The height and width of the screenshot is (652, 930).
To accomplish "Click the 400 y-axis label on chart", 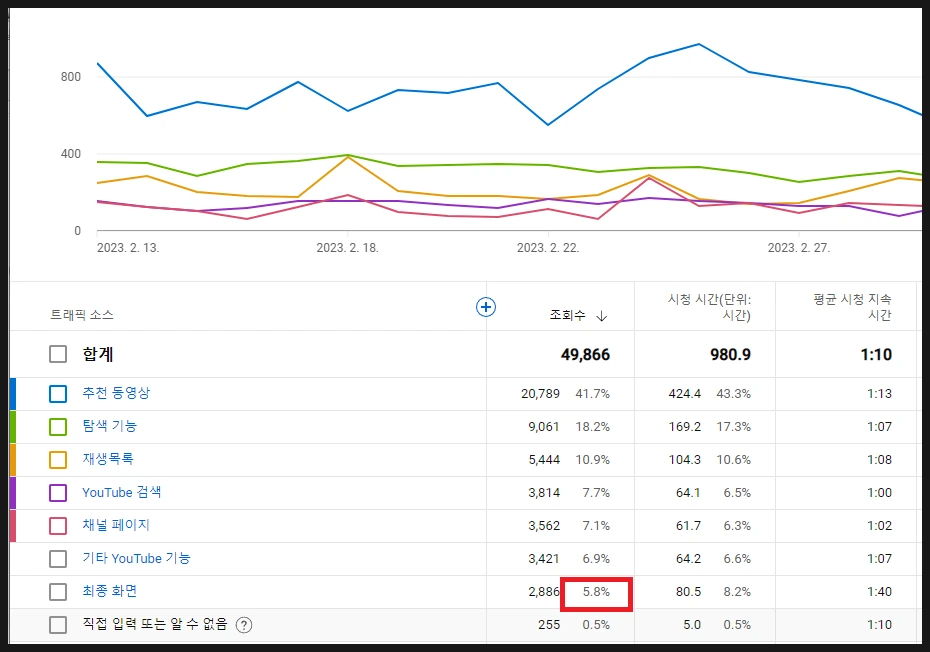I will click(71, 154).
